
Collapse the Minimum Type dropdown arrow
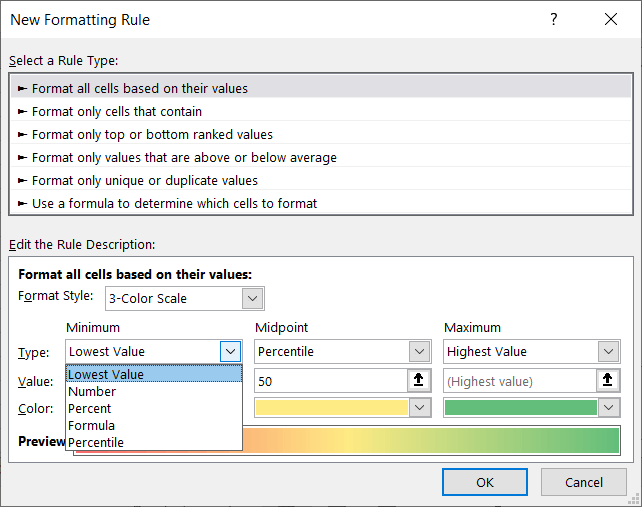point(230,352)
